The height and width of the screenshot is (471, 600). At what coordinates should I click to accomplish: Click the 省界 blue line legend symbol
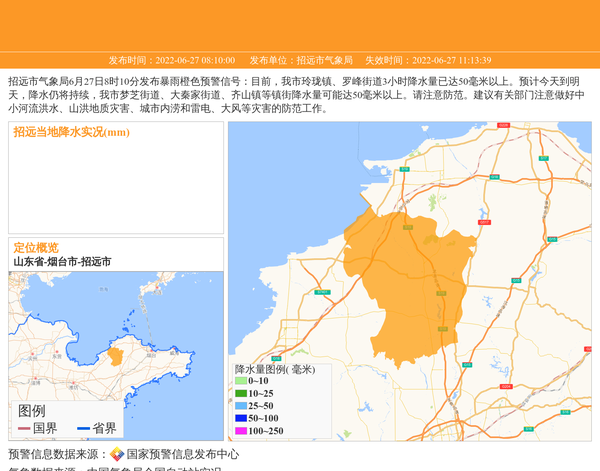coord(84,429)
